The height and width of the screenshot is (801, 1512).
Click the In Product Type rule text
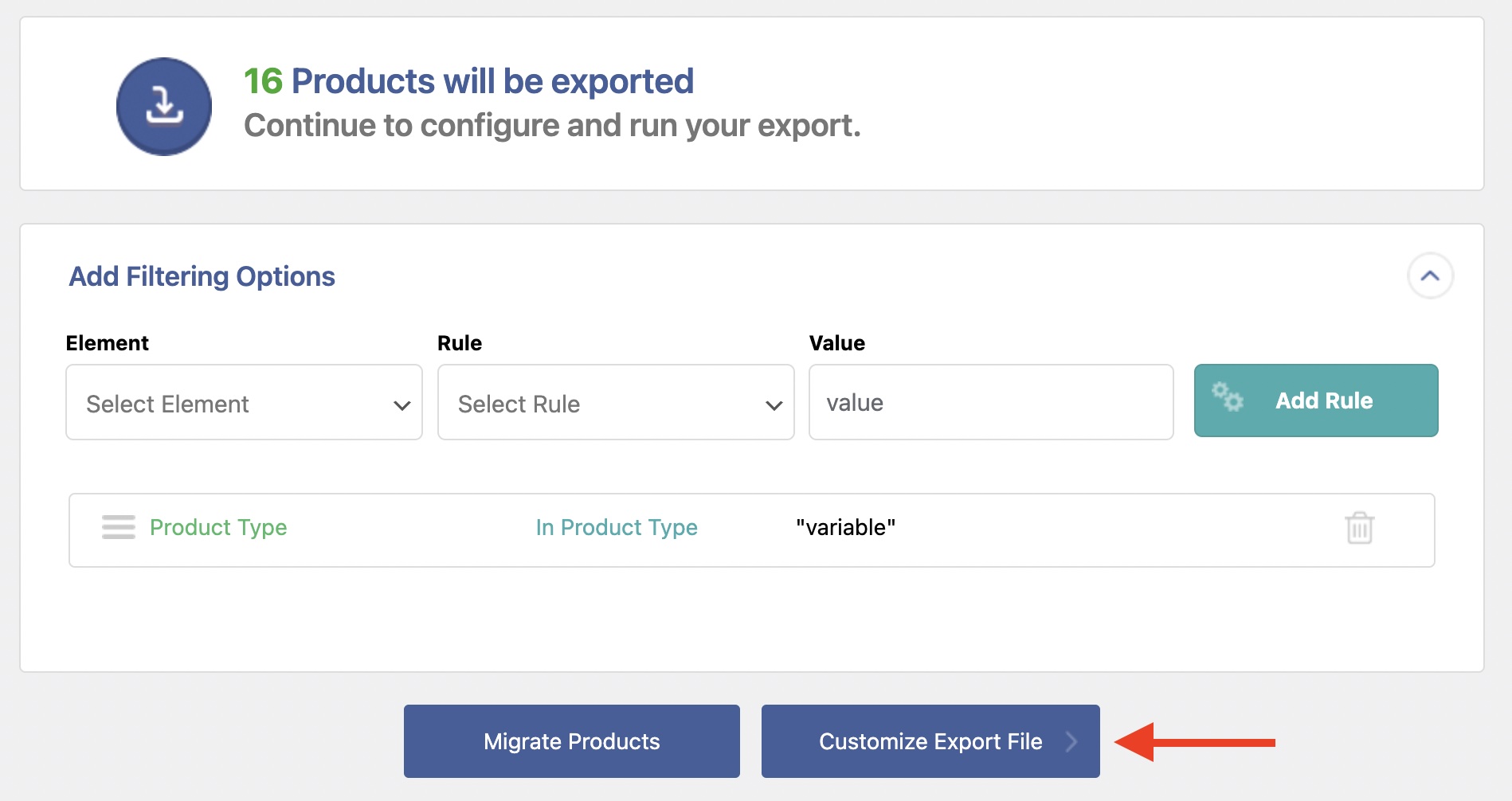(617, 527)
